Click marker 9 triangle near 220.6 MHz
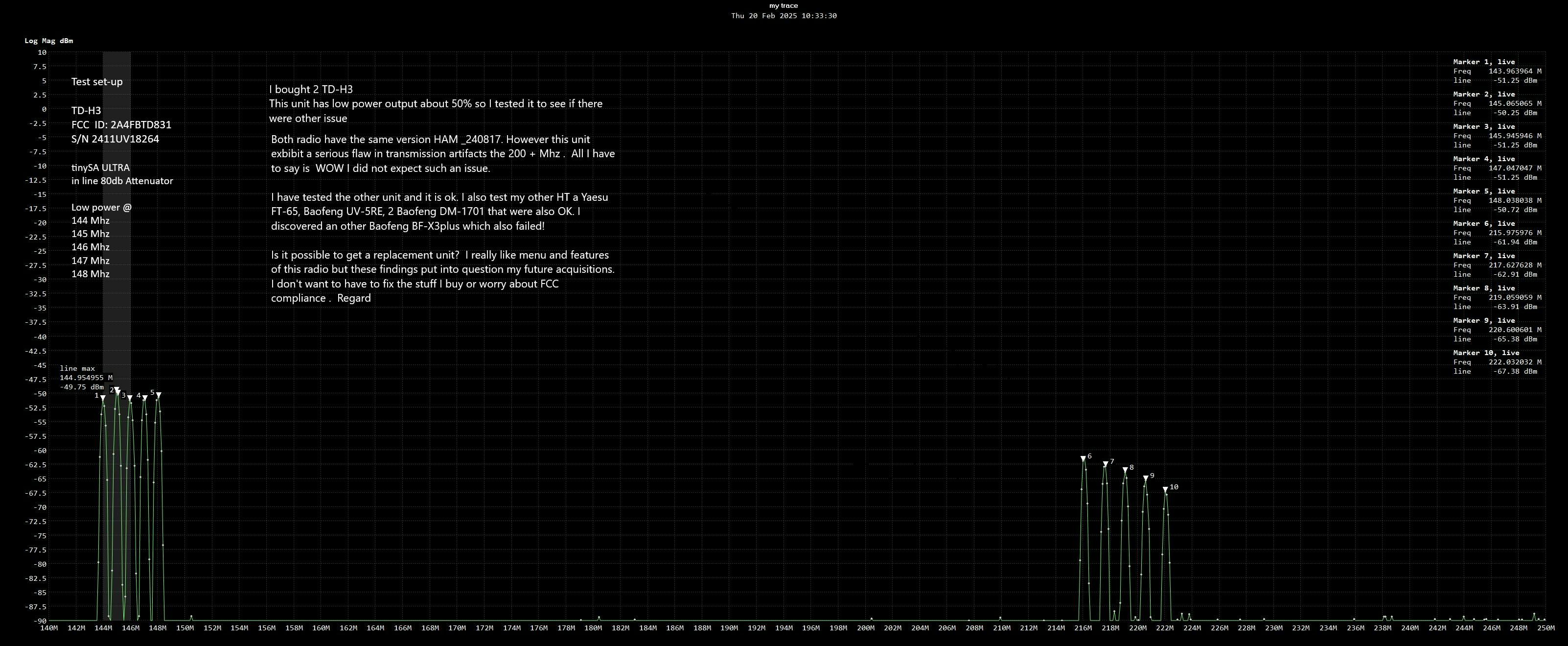Image resolution: width=1568 pixels, height=646 pixels. pos(1146,479)
